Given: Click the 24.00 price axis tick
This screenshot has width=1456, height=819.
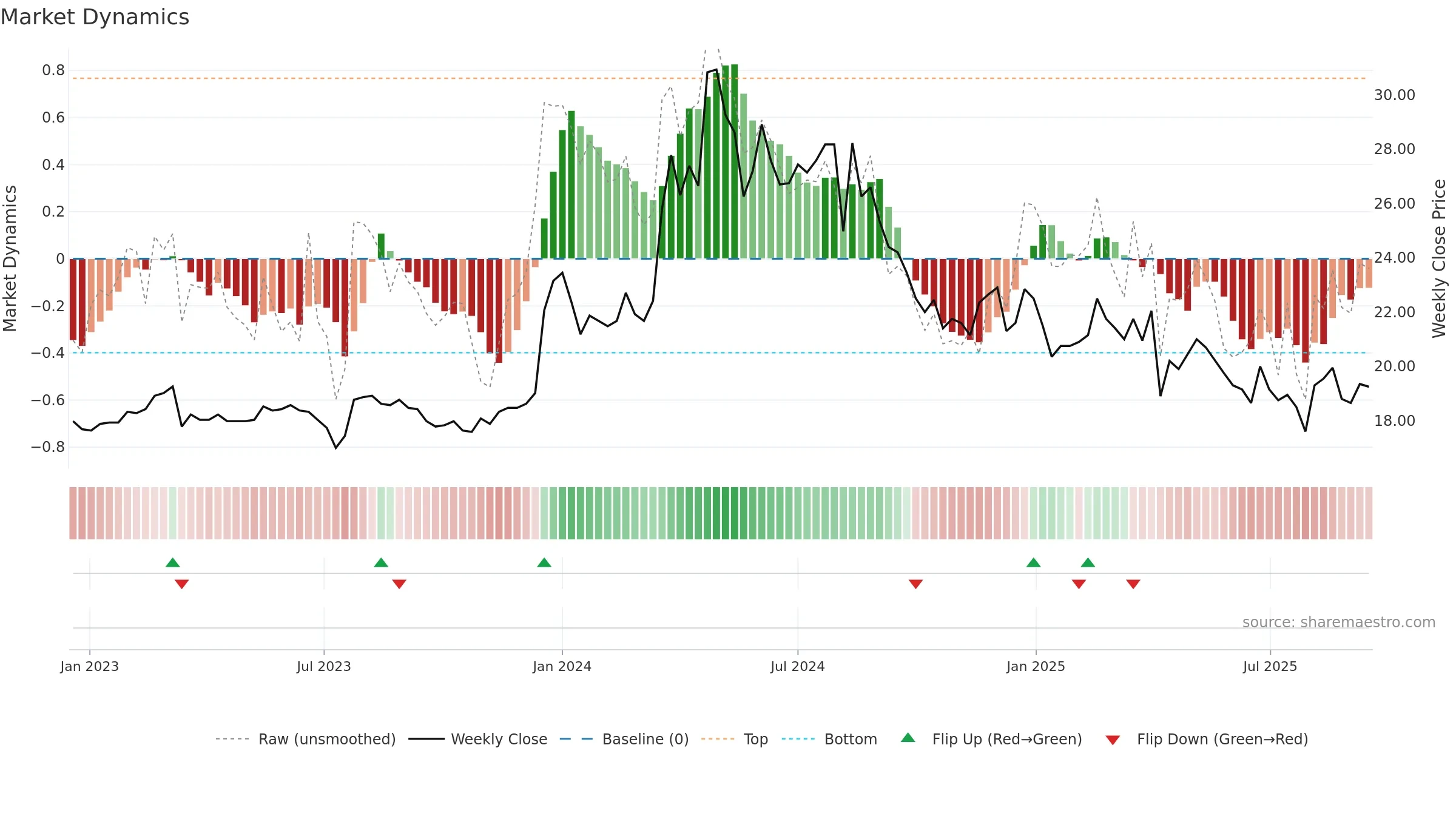Looking at the screenshot, I should (x=1395, y=258).
